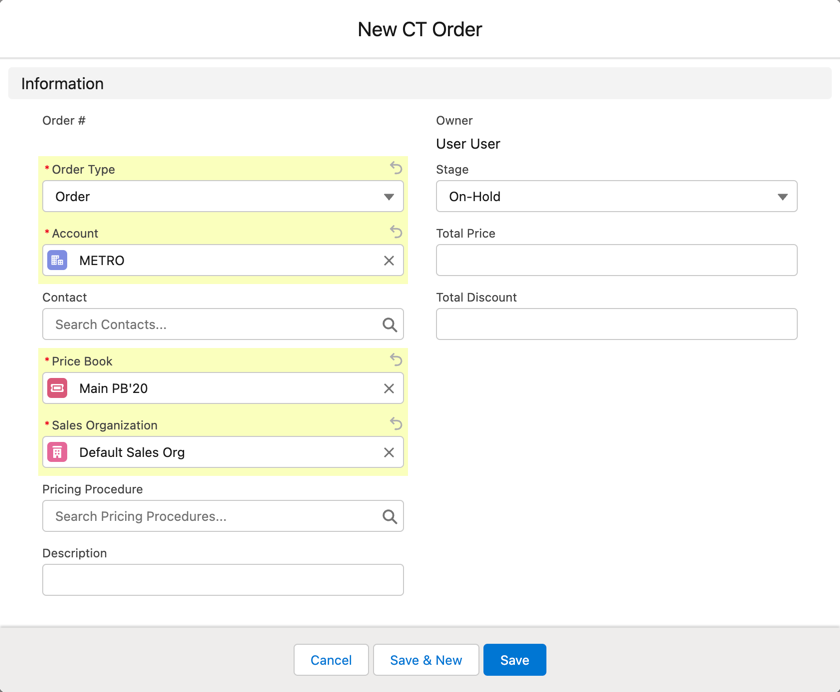Click the Default Sales Org record icon
Image resolution: width=840 pixels, height=692 pixels.
[x=57, y=452]
